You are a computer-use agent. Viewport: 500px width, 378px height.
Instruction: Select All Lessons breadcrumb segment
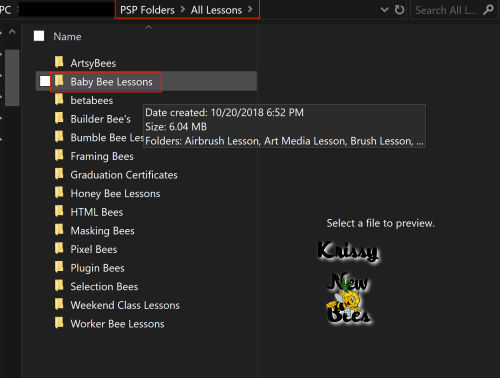click(216, 10)
